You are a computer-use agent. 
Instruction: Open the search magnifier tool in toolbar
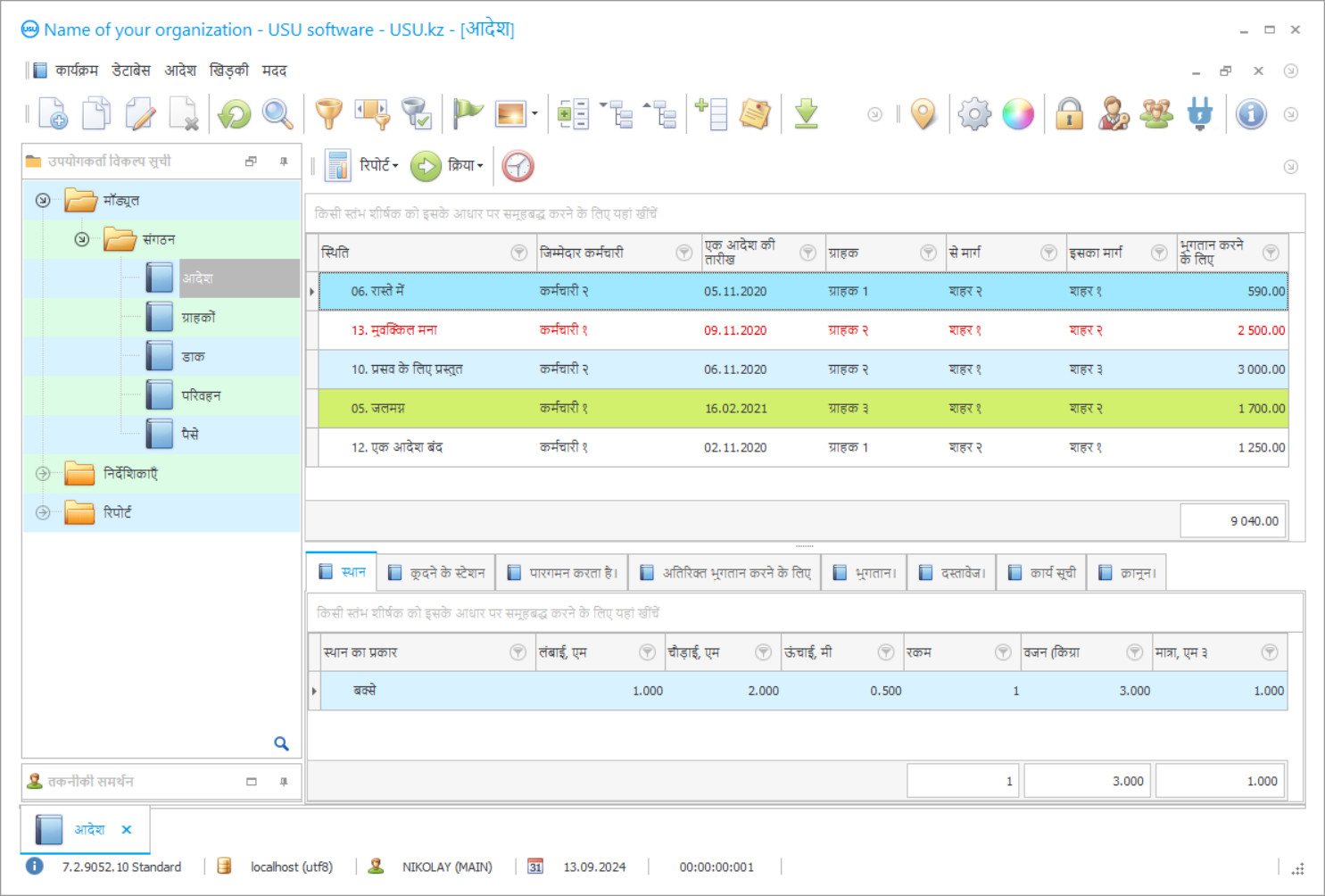click(277, 114)
